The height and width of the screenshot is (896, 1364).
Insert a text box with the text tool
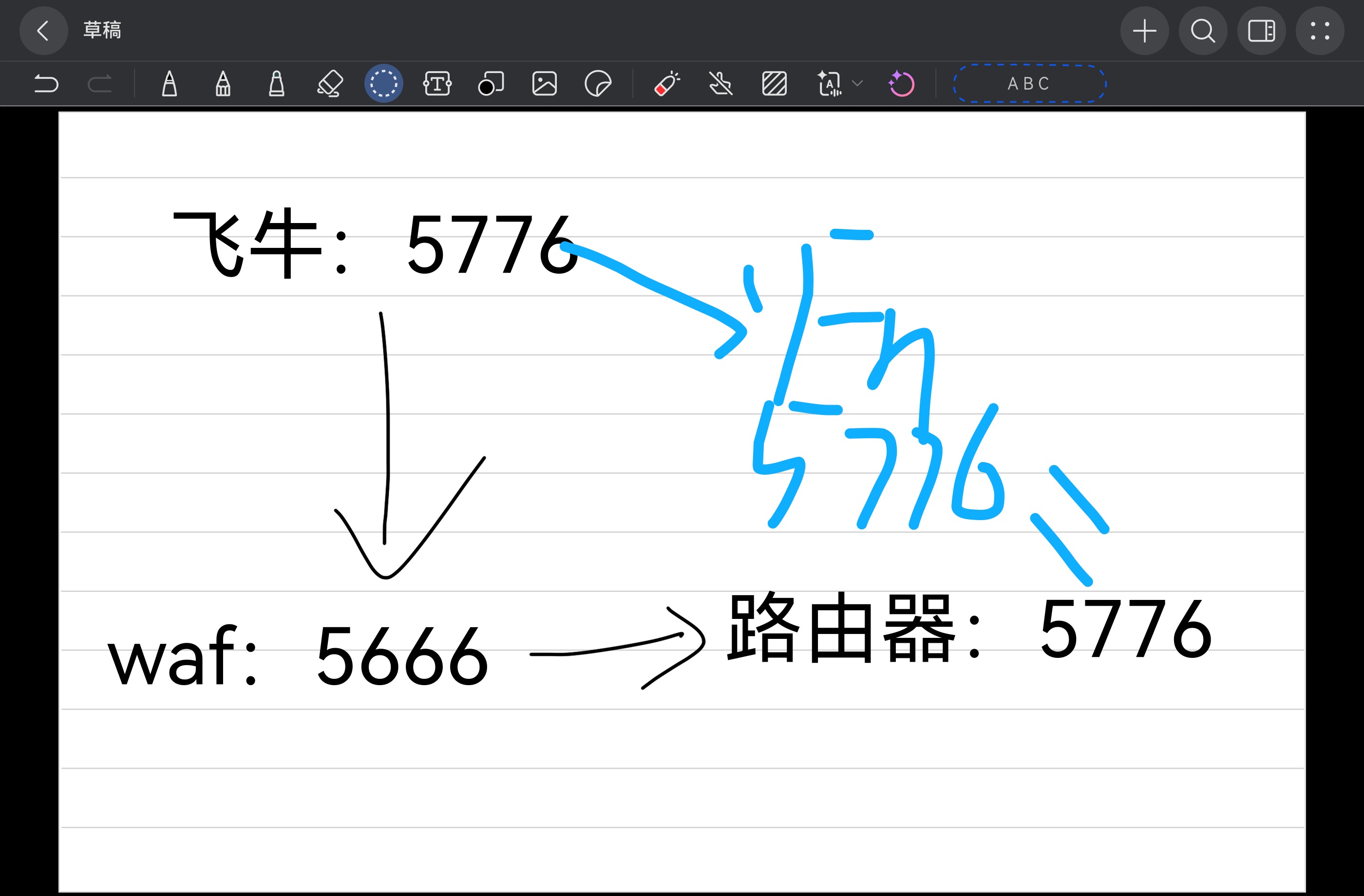pyautogui.click(x=436, y=83)
